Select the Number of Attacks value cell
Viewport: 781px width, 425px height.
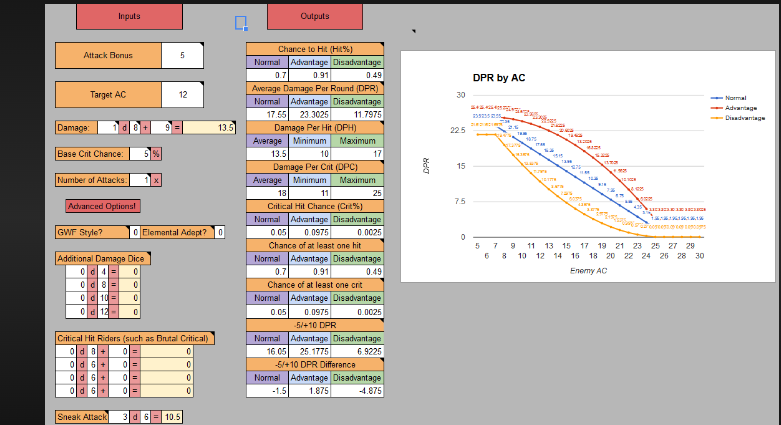click(x=146, y=179)
